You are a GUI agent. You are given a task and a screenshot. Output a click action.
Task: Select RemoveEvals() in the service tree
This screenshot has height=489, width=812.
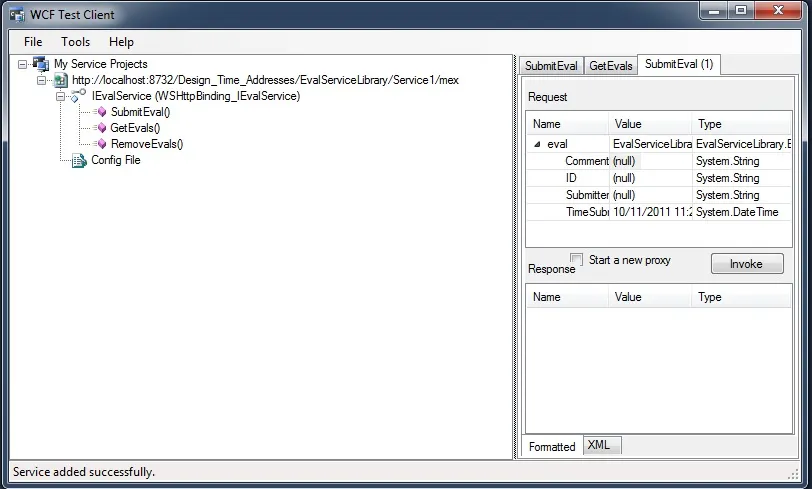(x=147, y=144)
